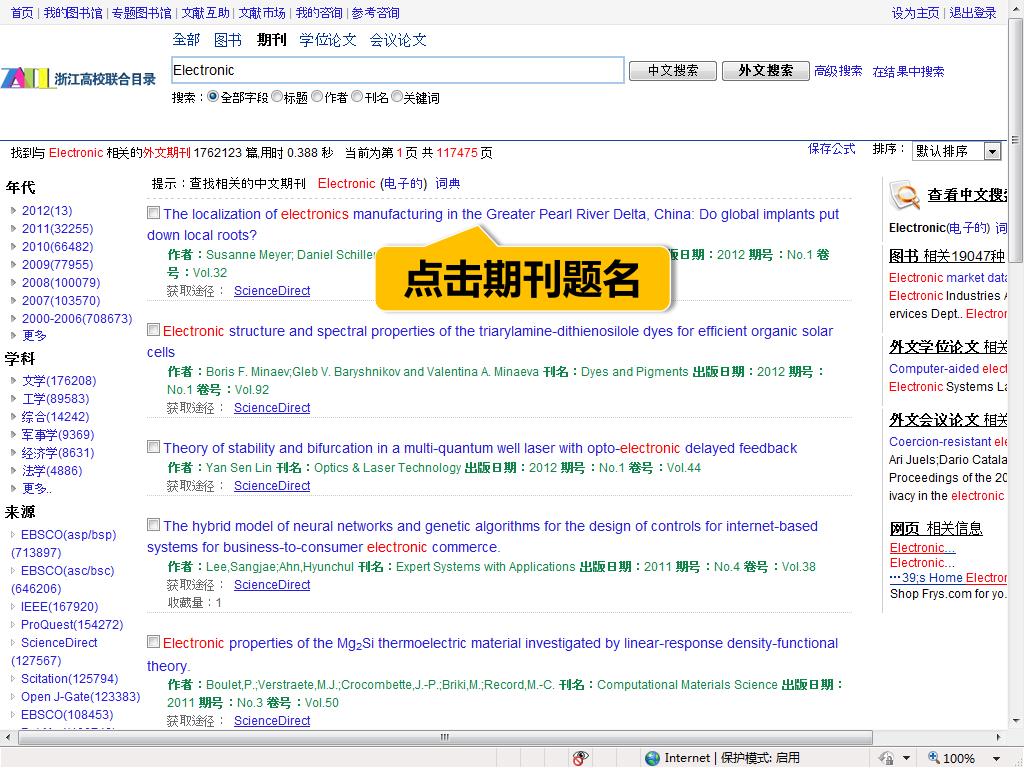Click the 浙江高校联合目录 logo

coord(78,78)
